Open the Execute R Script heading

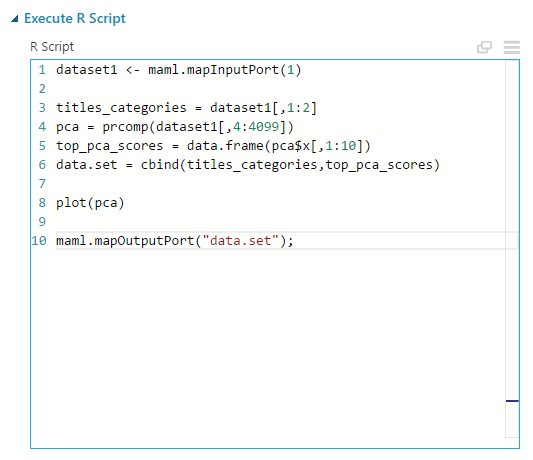pyautogui.click(x=75, y=18)
